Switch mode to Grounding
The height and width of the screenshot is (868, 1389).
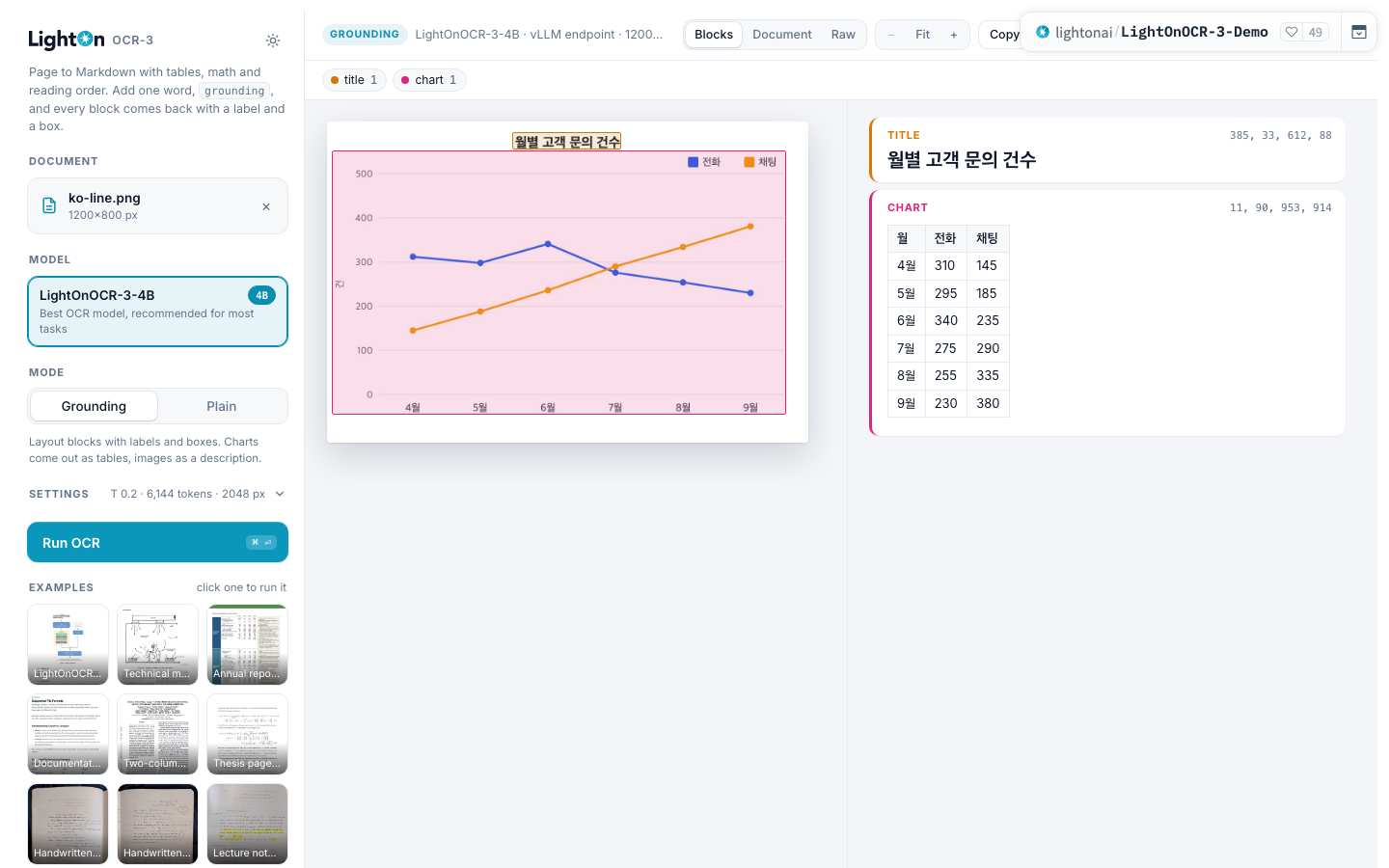94,406
